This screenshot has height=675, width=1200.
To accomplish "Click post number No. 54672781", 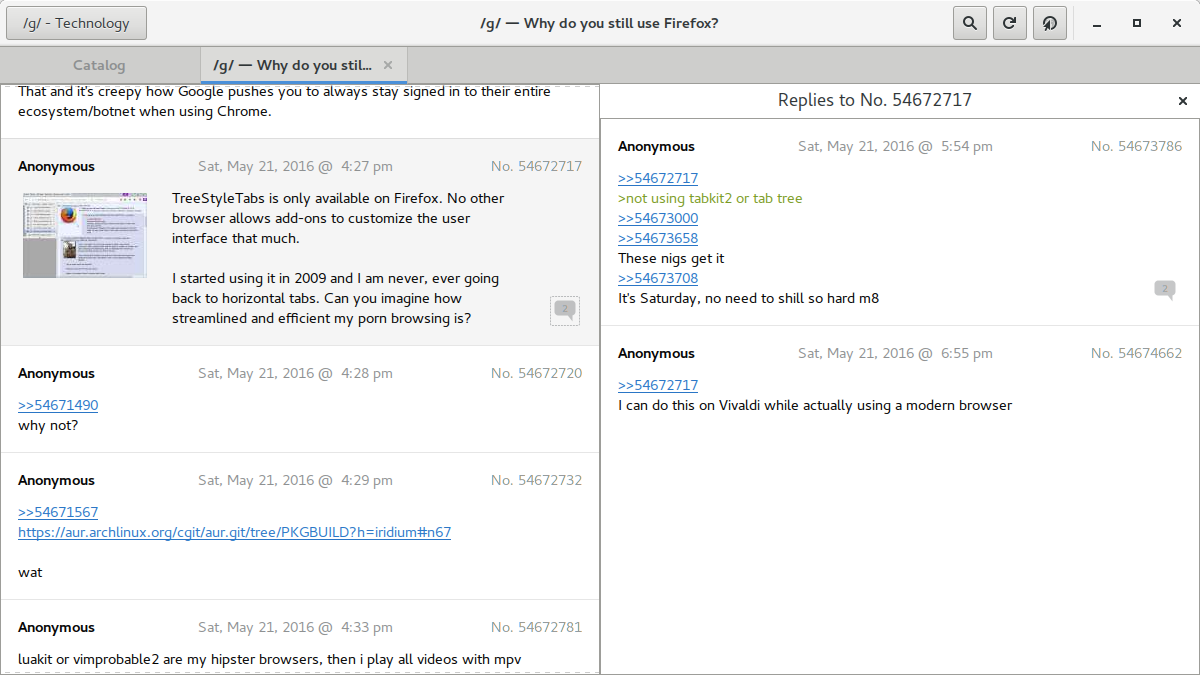I will pyautogui.click(x=536, y=627).
